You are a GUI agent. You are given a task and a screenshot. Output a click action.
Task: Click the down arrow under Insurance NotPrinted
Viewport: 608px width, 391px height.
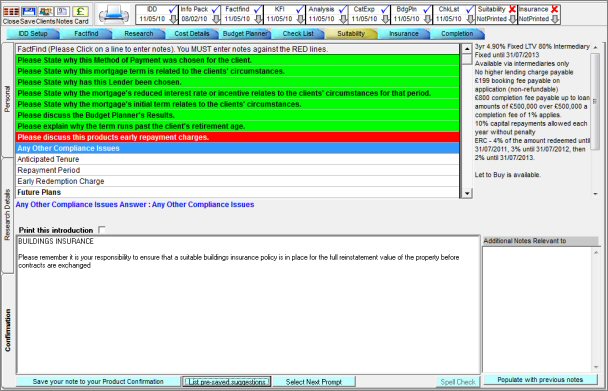pos(555,19)
